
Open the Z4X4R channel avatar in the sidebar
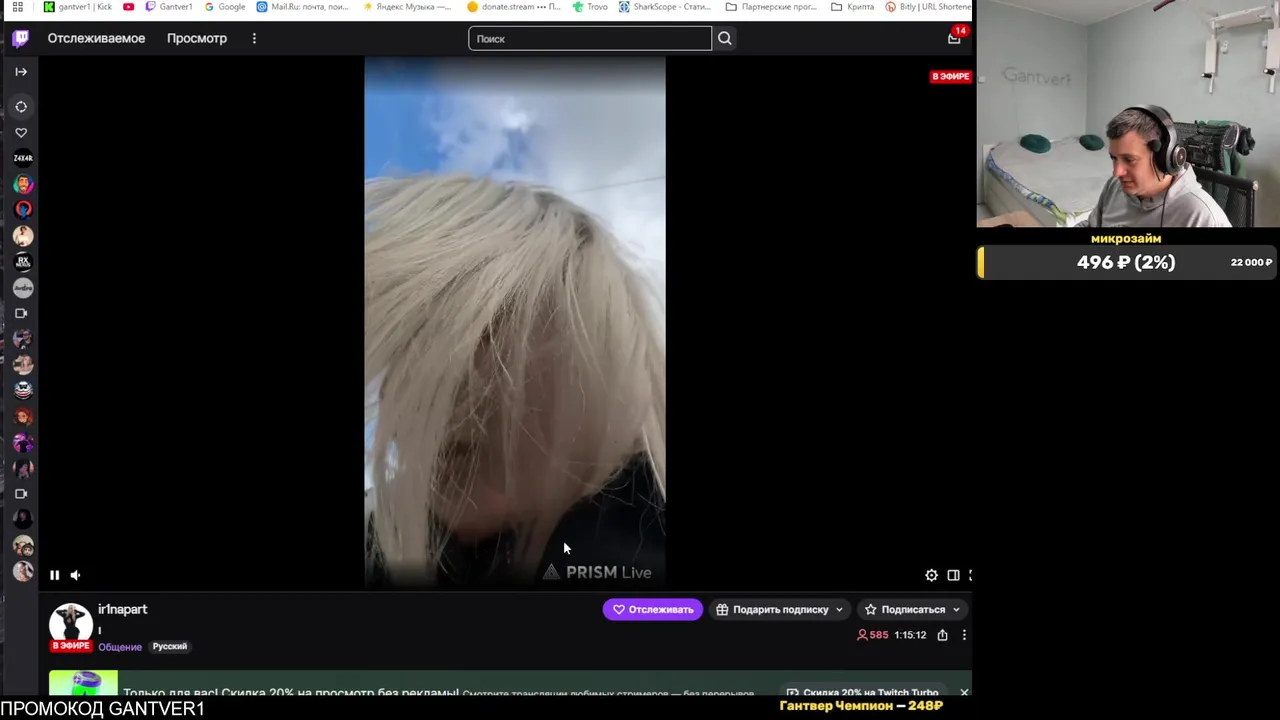[x=22, y=158]
